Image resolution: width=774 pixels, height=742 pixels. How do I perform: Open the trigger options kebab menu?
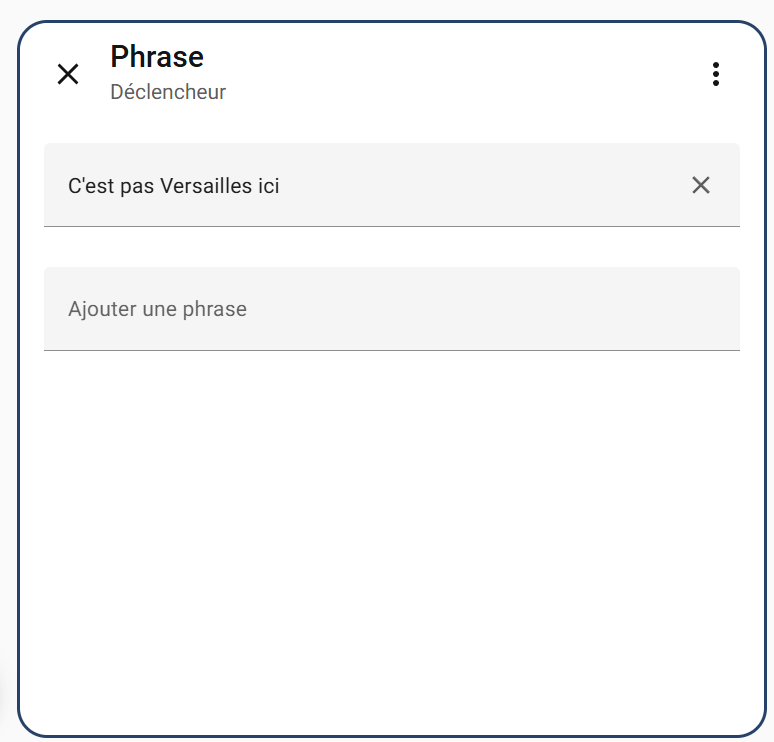point(715,74)
